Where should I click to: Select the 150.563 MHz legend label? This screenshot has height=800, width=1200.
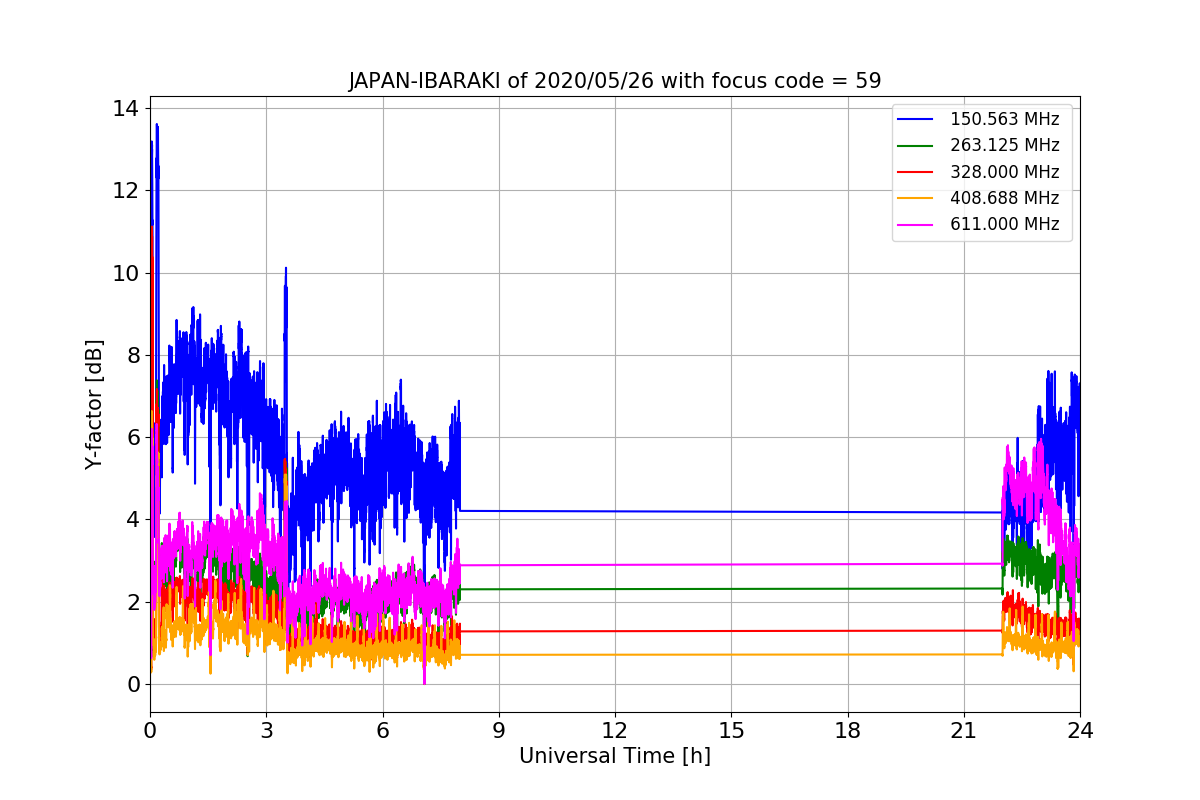(x=1004, y=119)
